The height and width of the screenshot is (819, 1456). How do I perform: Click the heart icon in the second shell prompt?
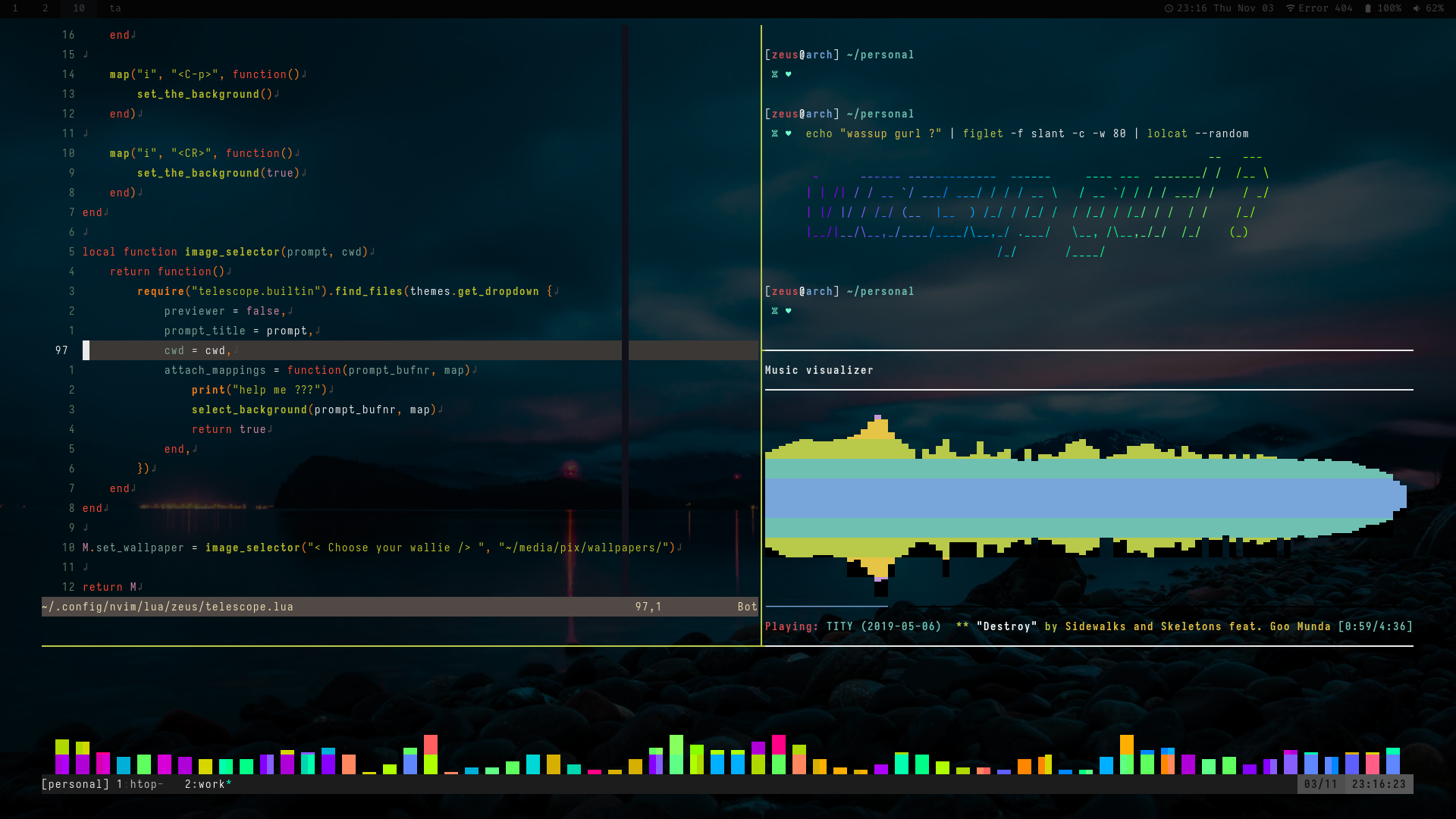[x=788, y=133]
